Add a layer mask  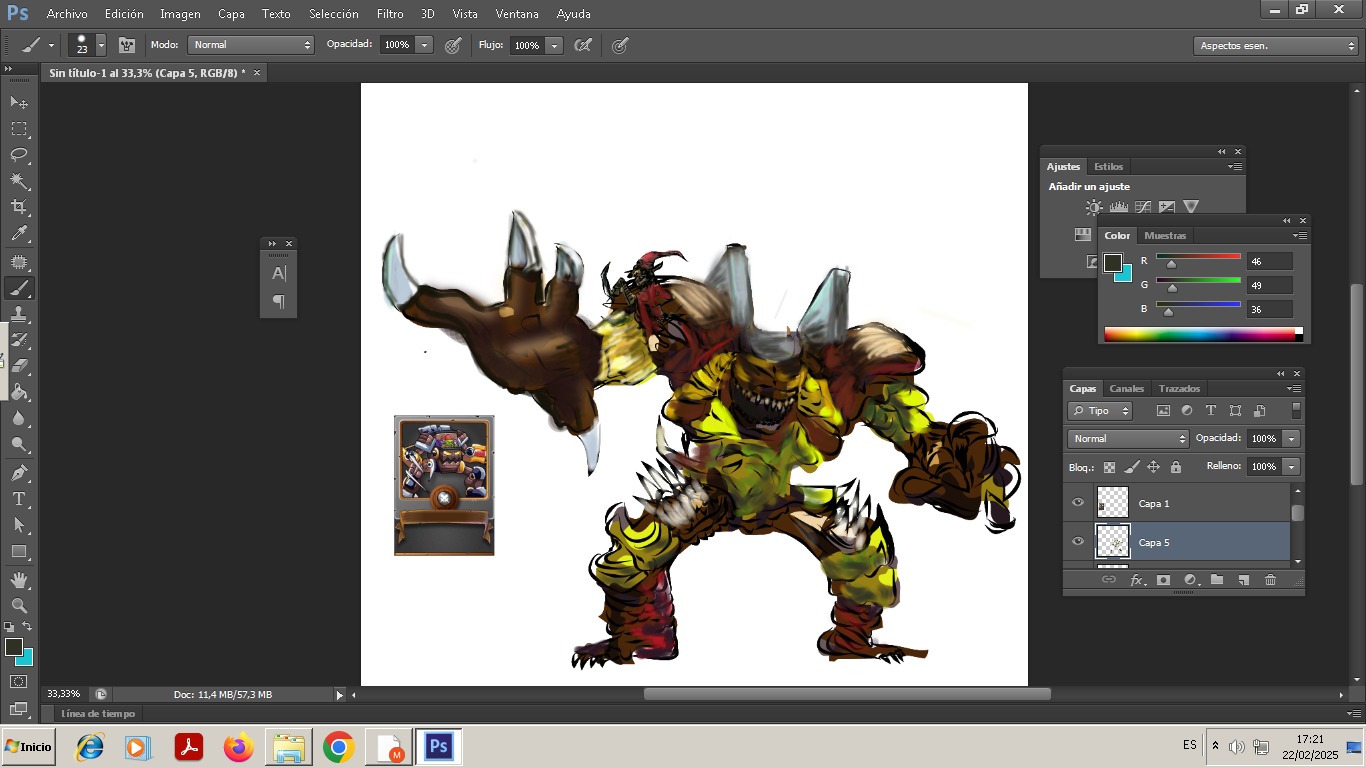[x=1163, y=580]
